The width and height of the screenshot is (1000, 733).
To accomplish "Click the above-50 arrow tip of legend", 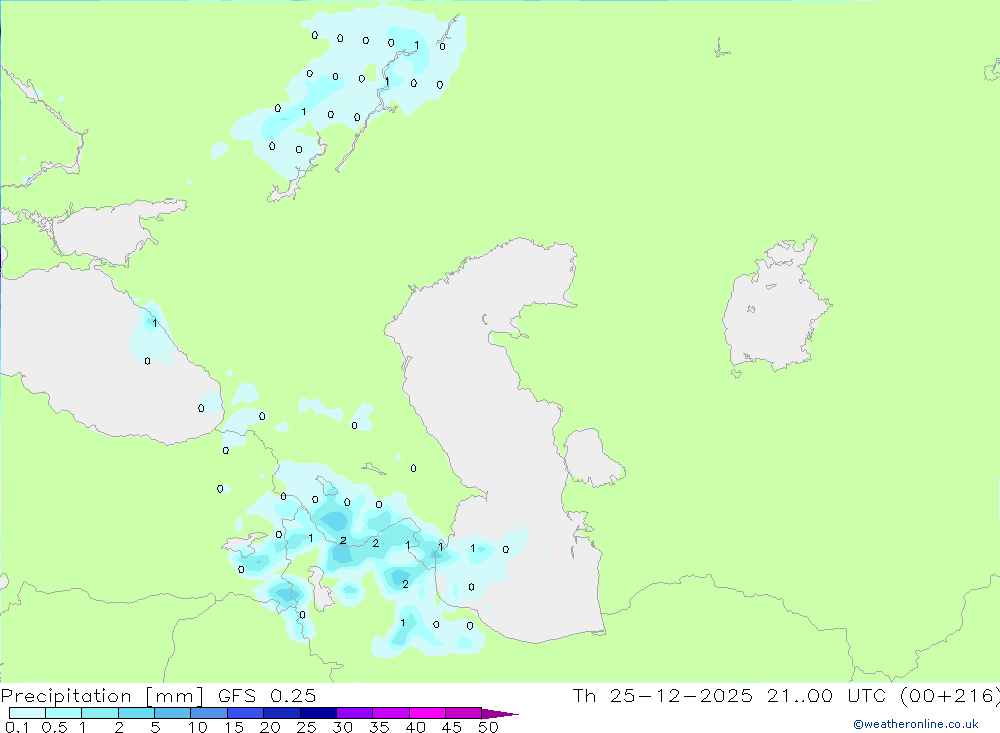I will 500,714.
